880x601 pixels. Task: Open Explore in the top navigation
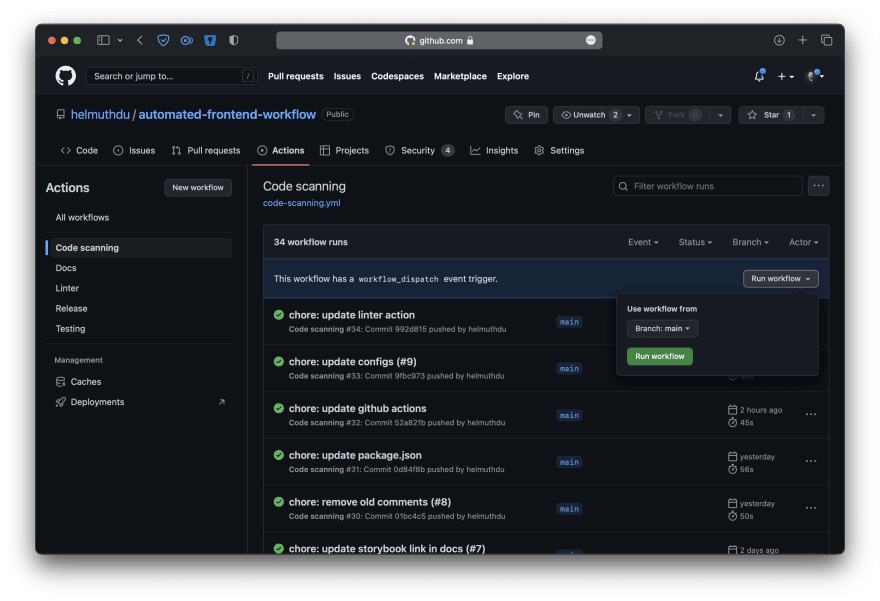tap(513, 76)
